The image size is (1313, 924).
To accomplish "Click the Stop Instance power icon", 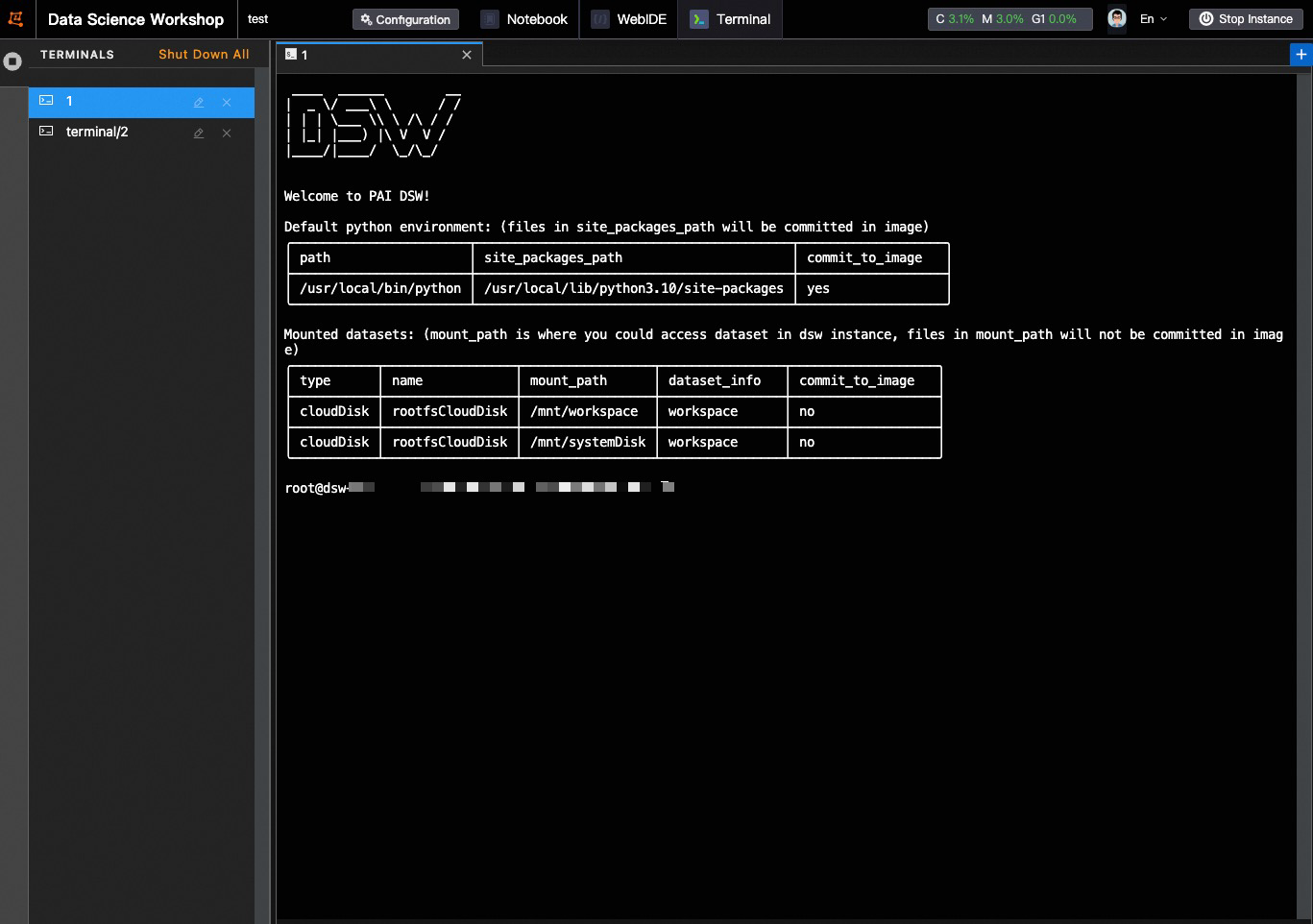I will 1205,19.
